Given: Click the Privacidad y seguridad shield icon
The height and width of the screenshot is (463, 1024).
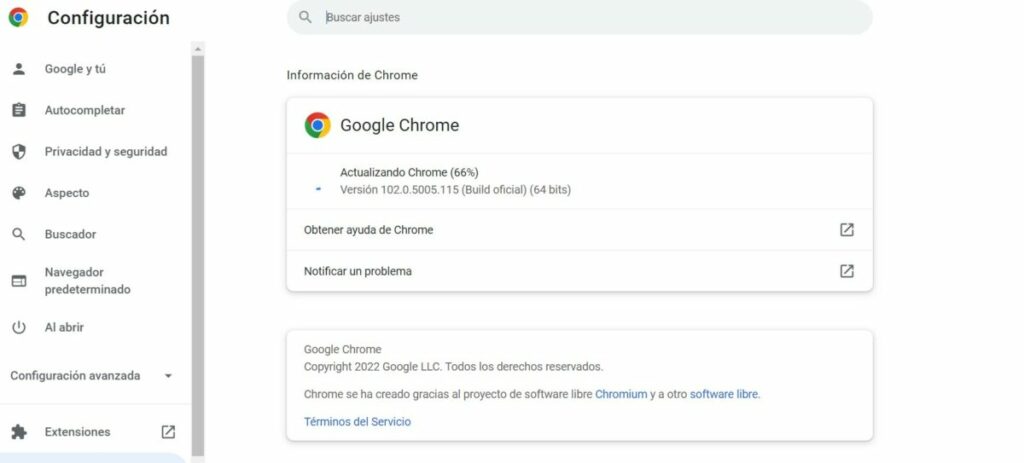Looking at the screenshot, I should (19, 152).
